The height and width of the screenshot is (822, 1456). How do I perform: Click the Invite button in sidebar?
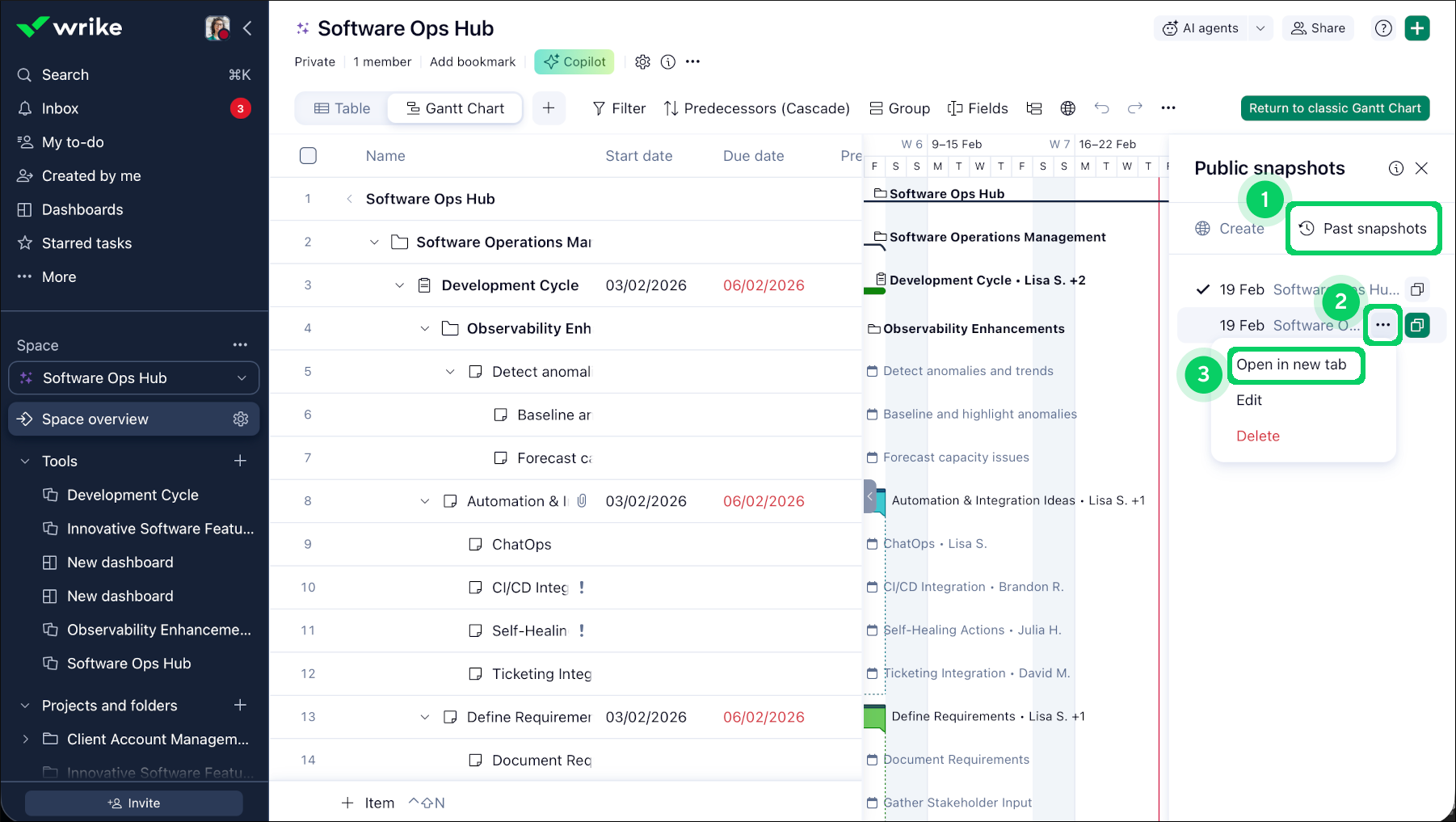pos(134,803)
